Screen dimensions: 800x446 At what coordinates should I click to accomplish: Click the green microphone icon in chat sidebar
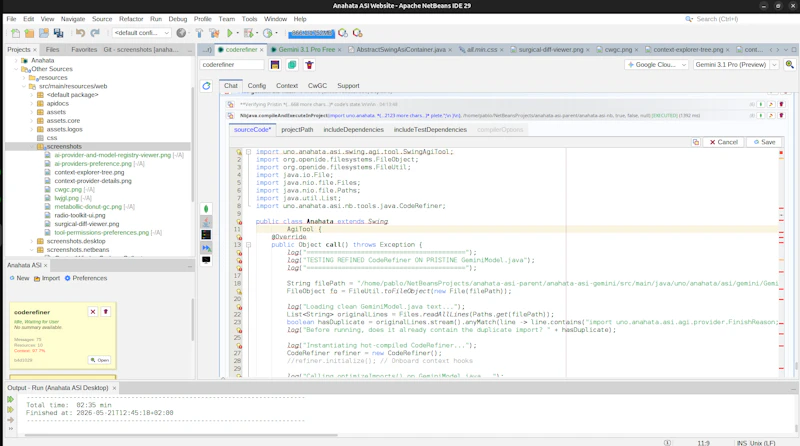coord(206,209)
